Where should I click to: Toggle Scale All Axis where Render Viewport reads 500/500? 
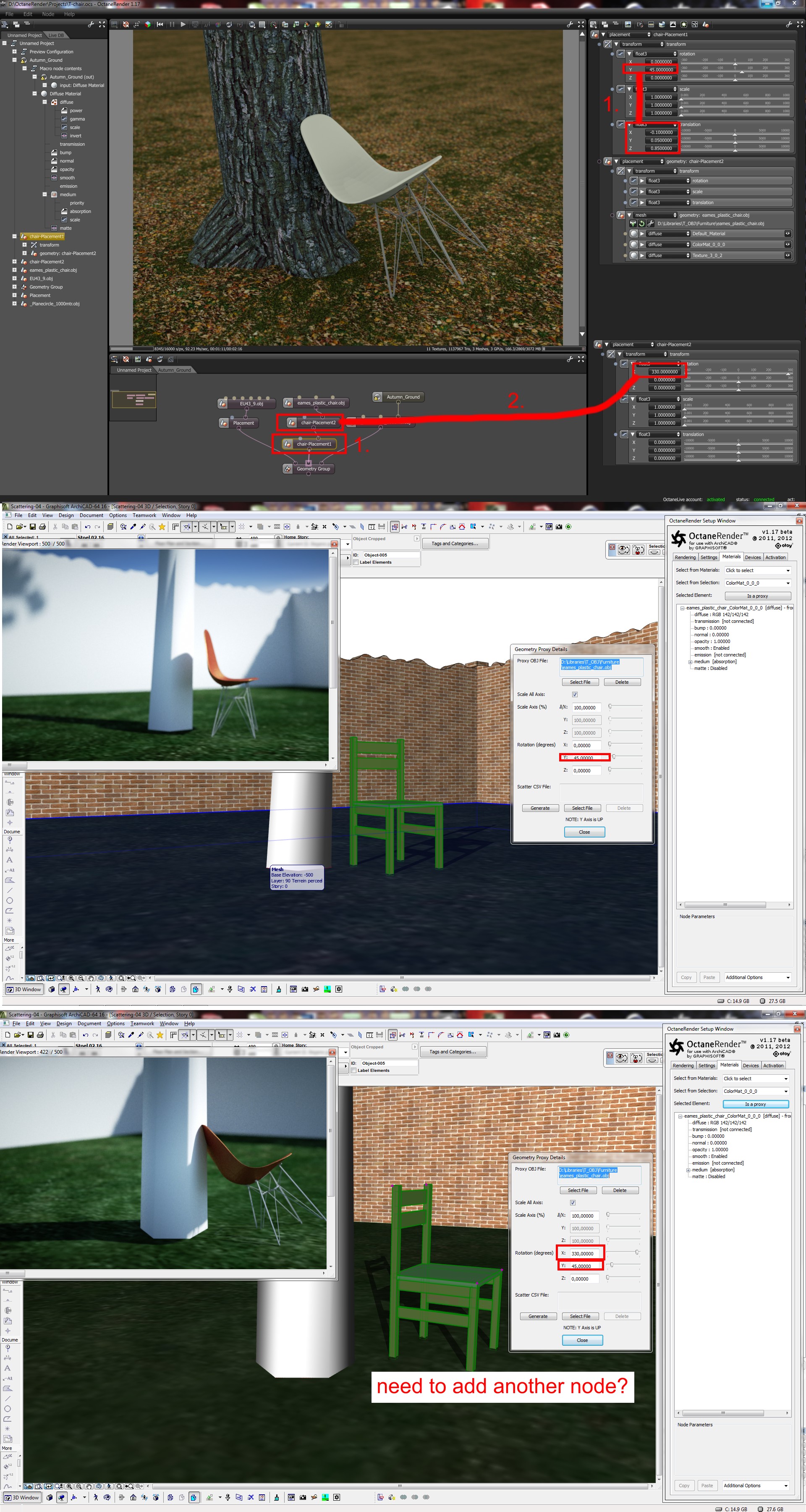[575, 694]
